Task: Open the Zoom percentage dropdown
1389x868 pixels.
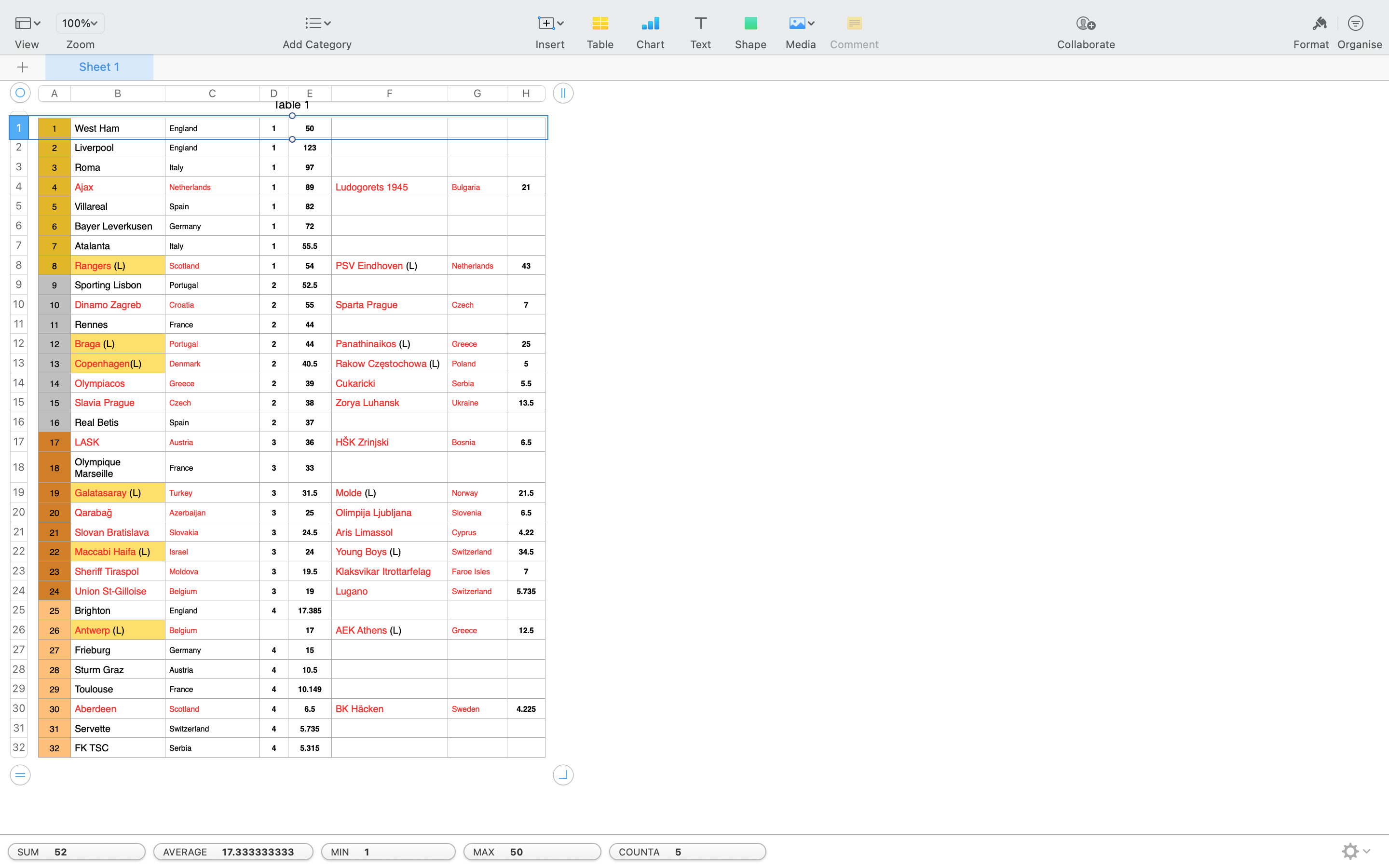Action: (x=80, y=23)
